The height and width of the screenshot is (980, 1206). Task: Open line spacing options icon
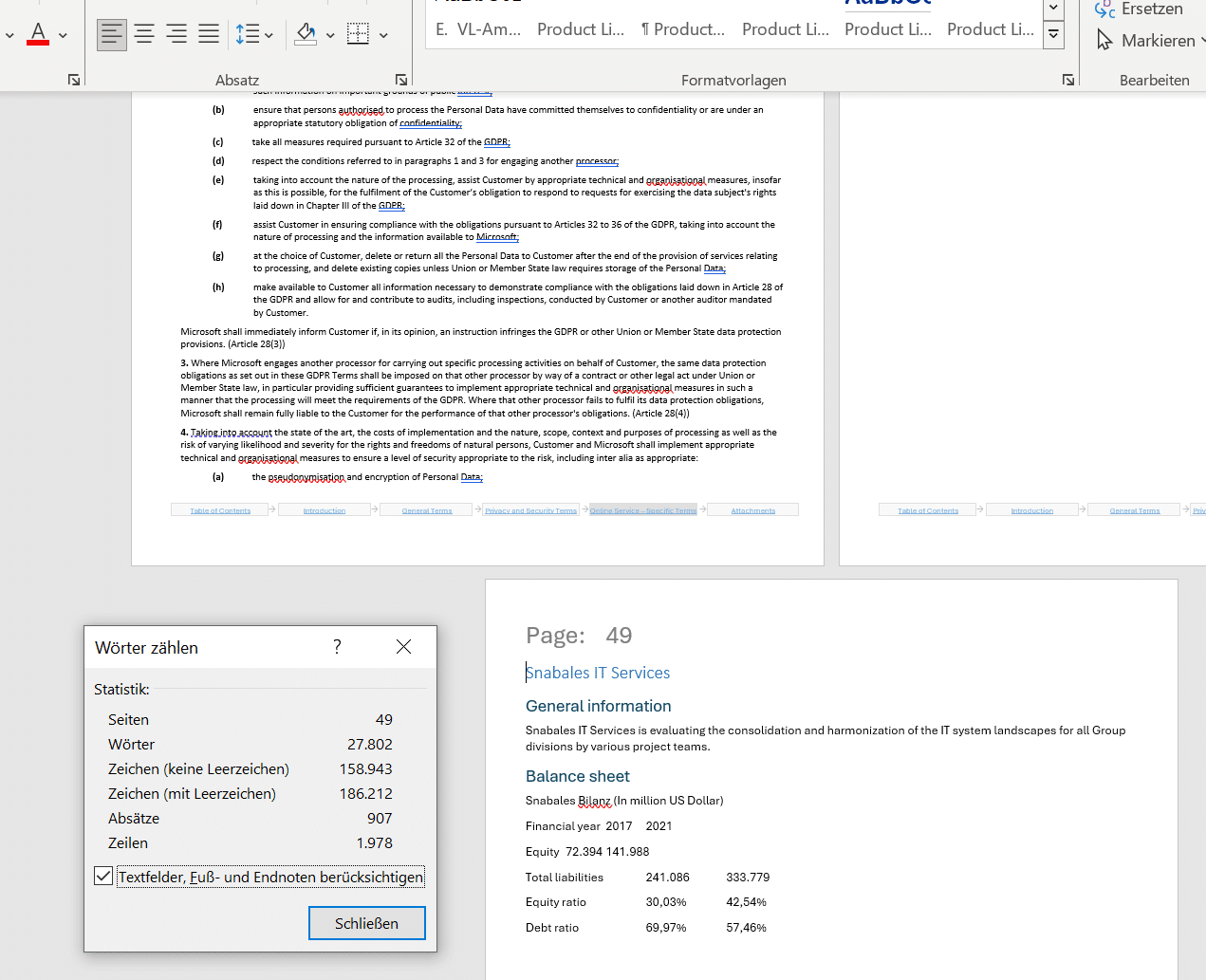click(248, 35)
